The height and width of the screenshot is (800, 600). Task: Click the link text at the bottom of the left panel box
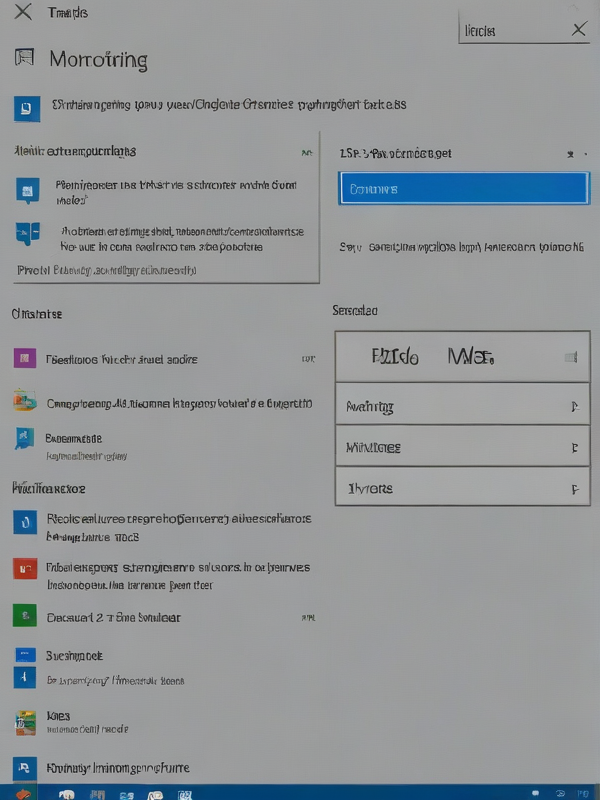pyautogui.click(x=106, y=270)
